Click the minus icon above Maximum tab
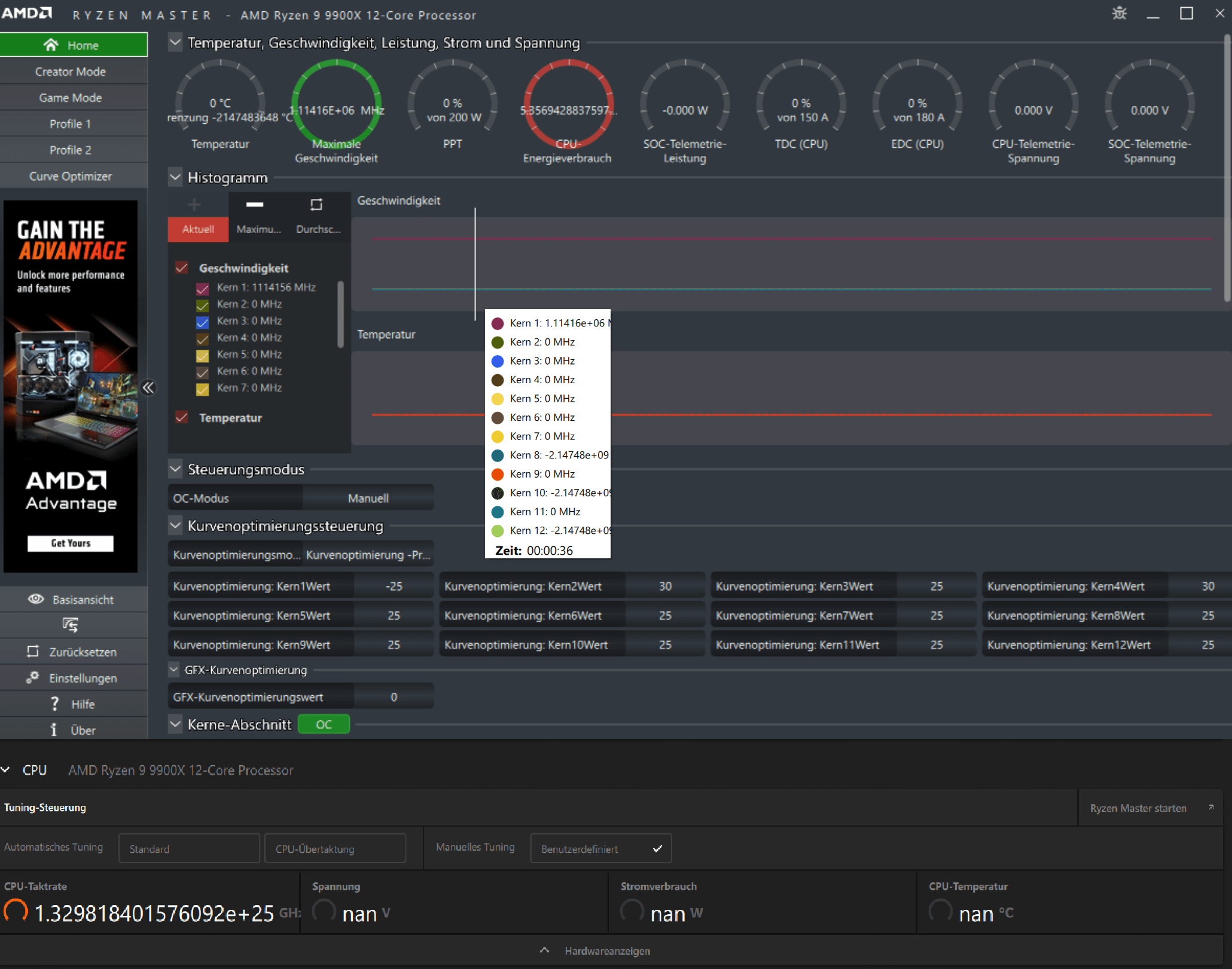This screenshot has width=1232, height=969. point(255,204)
